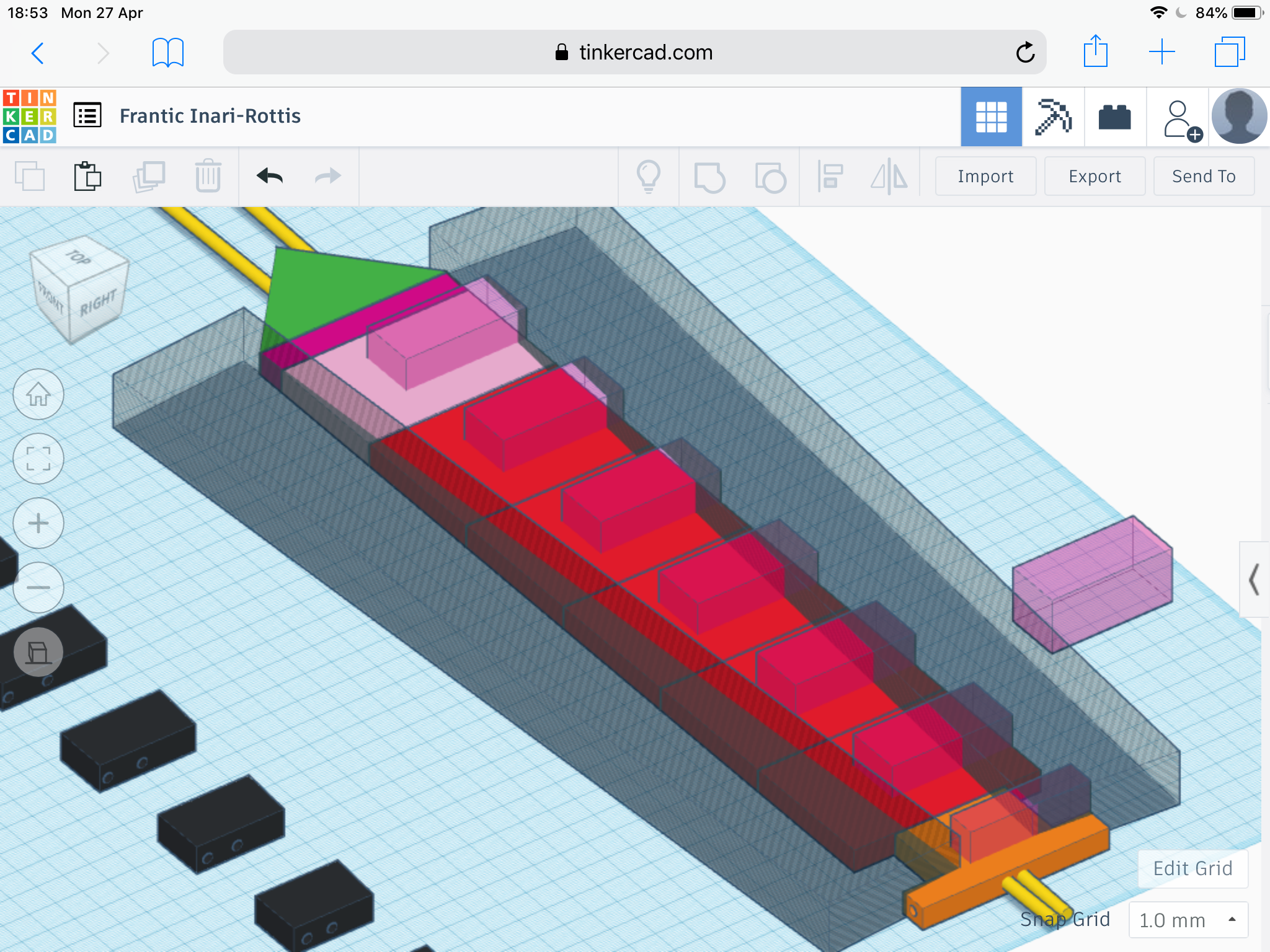Click the view cube RIGHT face
The image size is (1270, 952).
(x=98, y=304)
